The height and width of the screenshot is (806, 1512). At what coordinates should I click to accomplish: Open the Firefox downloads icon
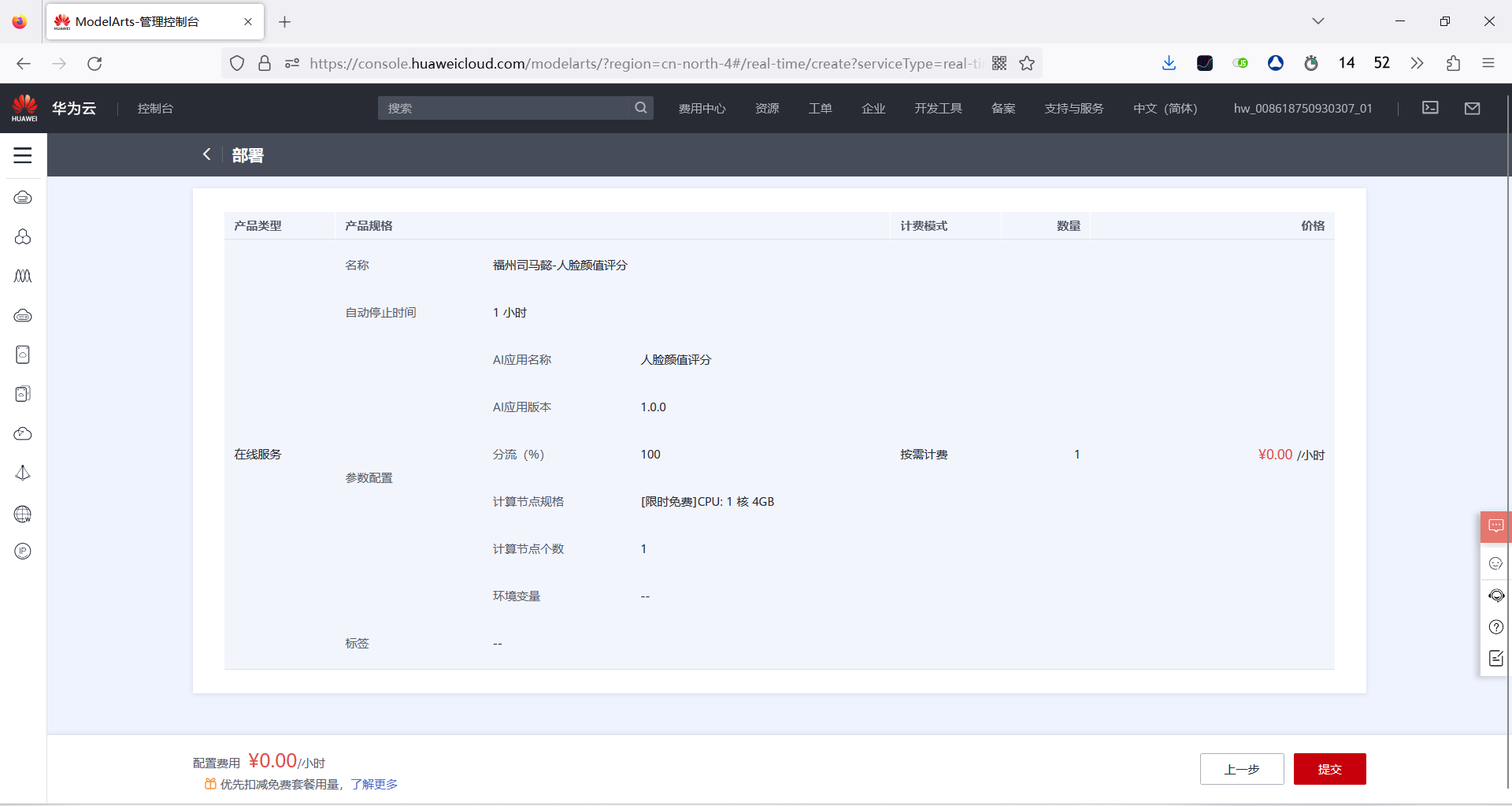pyautogui.click(x=1169, y=63)
